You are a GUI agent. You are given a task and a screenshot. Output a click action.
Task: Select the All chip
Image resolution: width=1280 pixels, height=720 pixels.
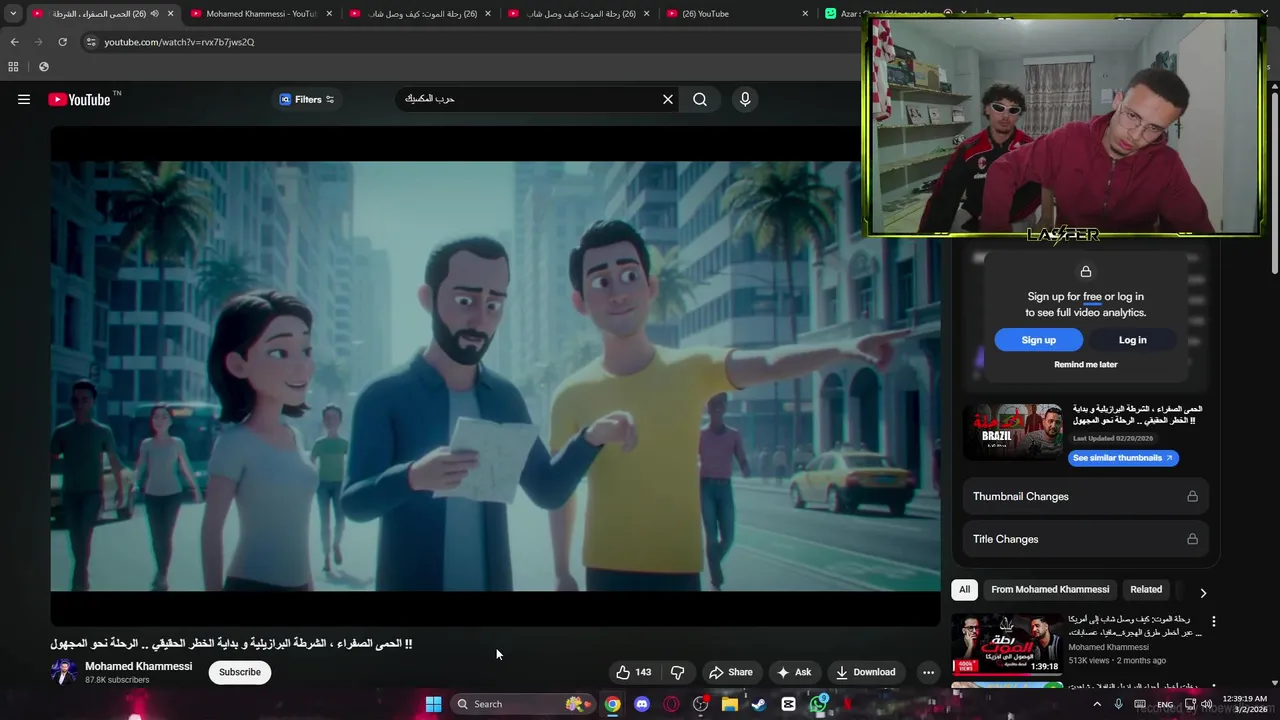[x=964, y=590]
